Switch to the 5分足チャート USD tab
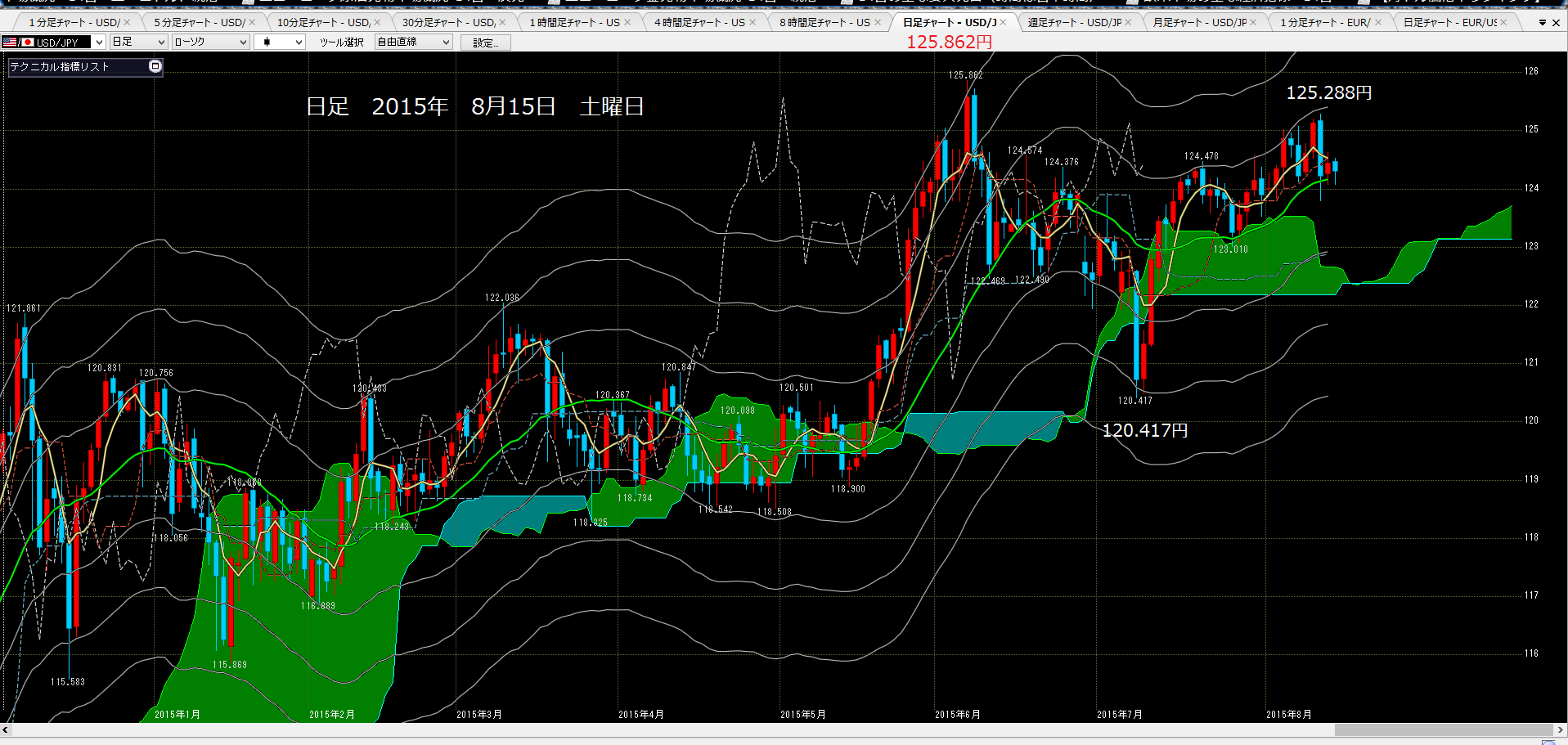This screenshot has width=1568, height=745. point(199,22)
